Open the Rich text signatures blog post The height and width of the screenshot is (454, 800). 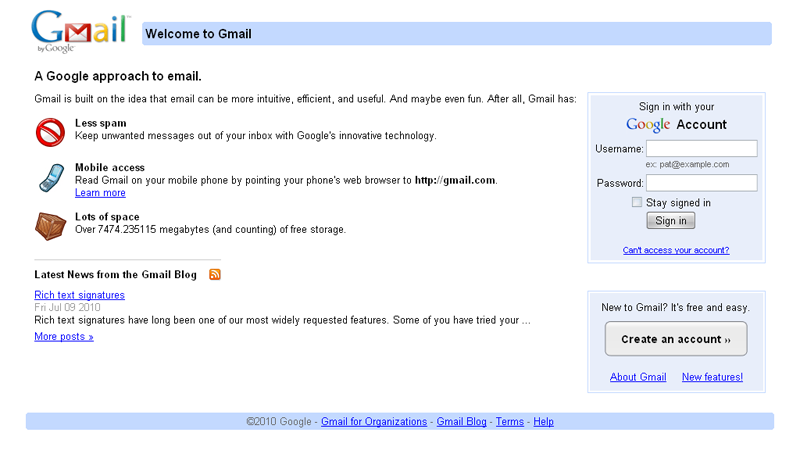(79, 295)
